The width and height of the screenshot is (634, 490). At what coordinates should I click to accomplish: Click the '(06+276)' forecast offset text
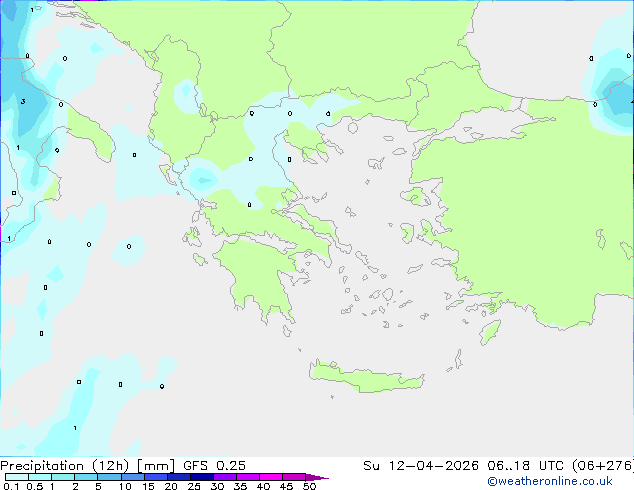603,466
